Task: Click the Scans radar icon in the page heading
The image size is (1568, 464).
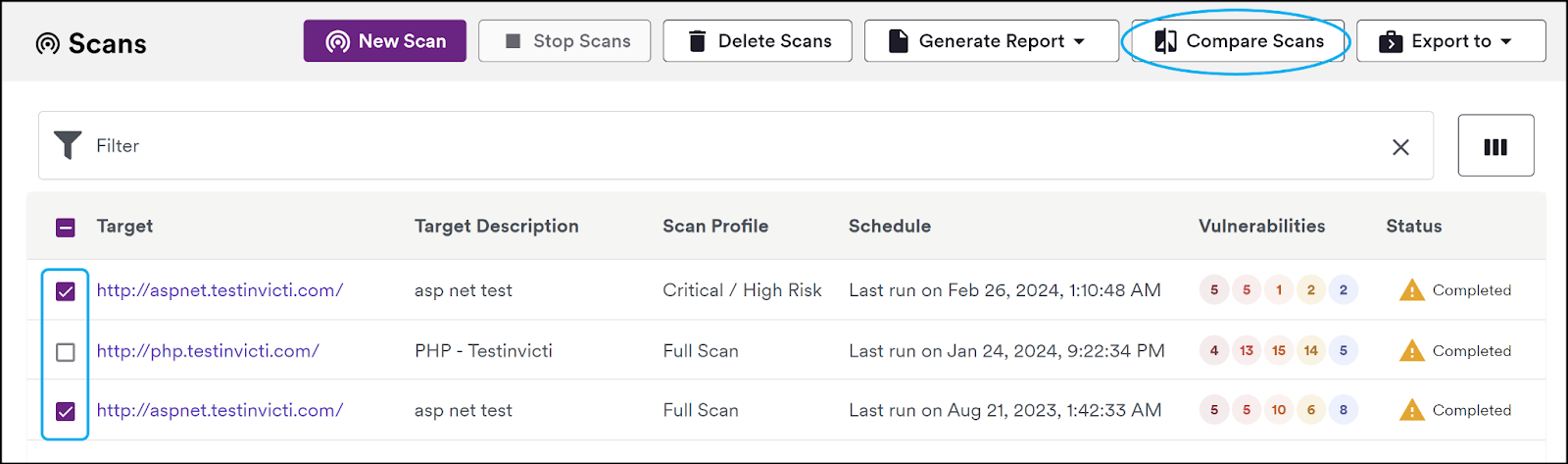Action: (x=47, y=44)
